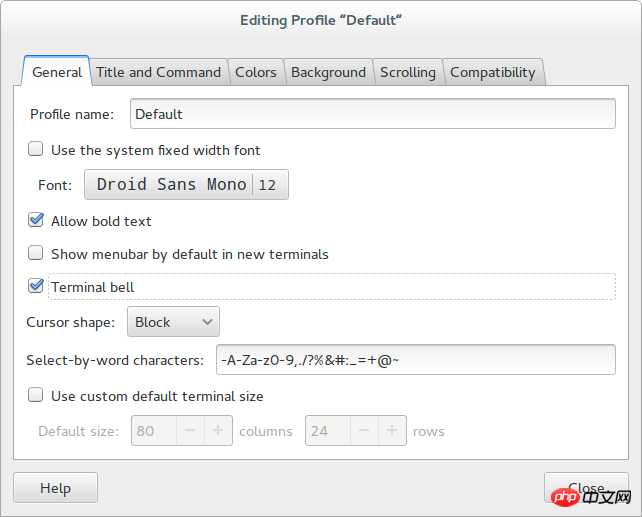Switch to the Colors tab
642x517 pixels.
[x=256, y=72]
